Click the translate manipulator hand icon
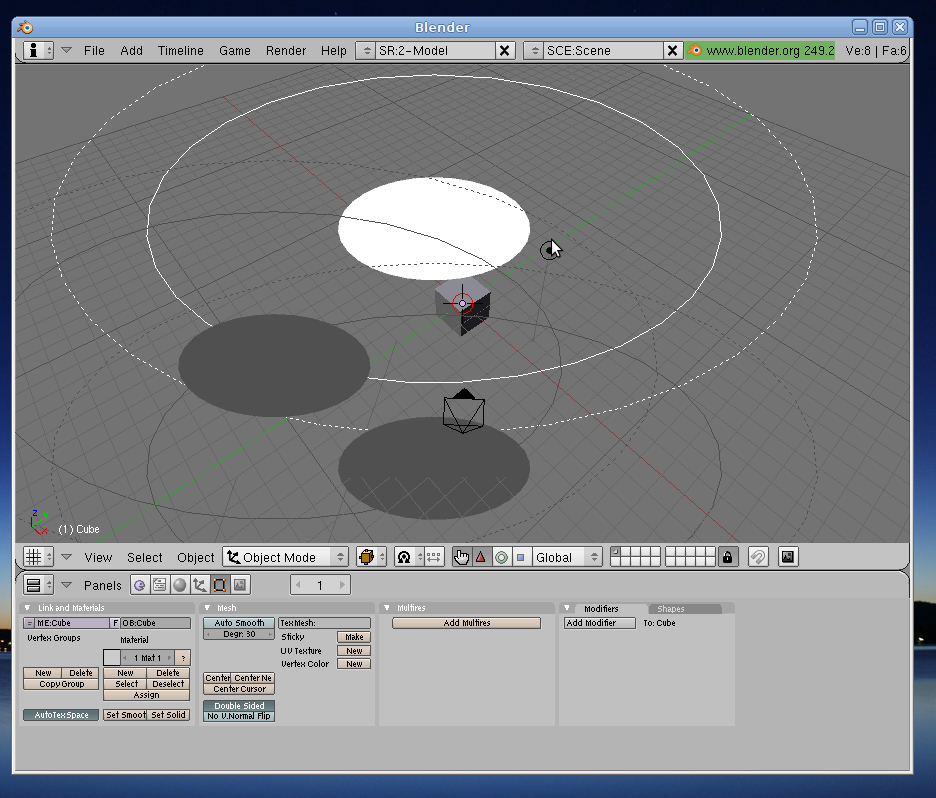Viewport: 936px width, 798px height. point(461,557)
